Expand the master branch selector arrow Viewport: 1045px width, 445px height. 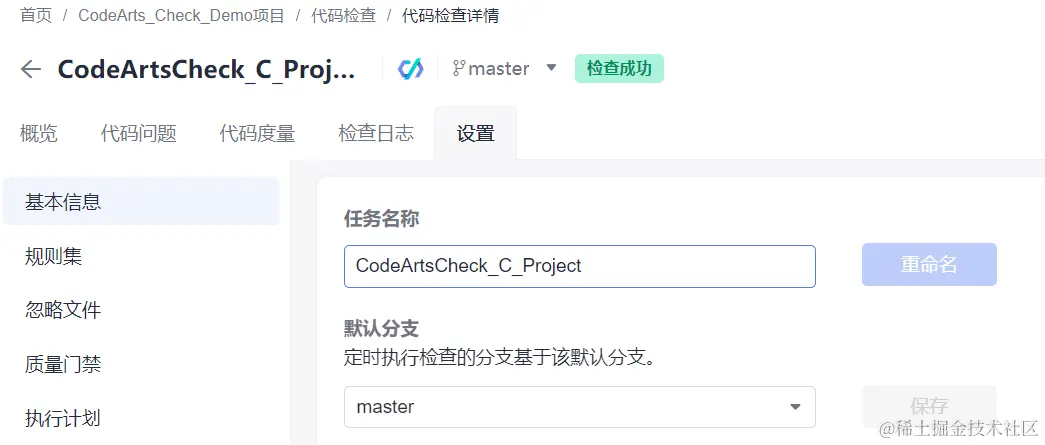551,67
